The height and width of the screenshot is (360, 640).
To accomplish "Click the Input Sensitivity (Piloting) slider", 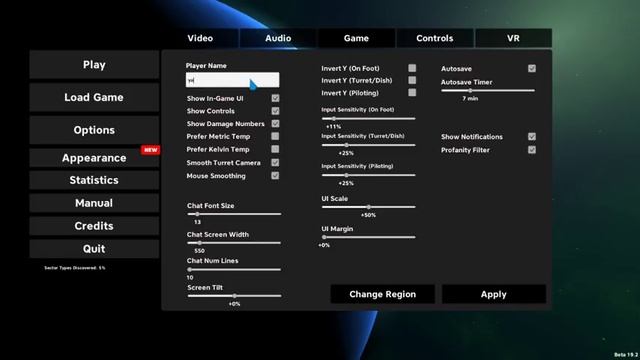I will 369,176.
